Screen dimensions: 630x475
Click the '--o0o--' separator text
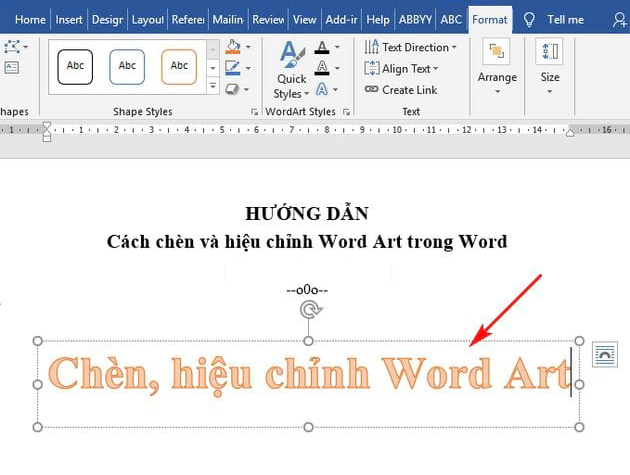point(307,290)
